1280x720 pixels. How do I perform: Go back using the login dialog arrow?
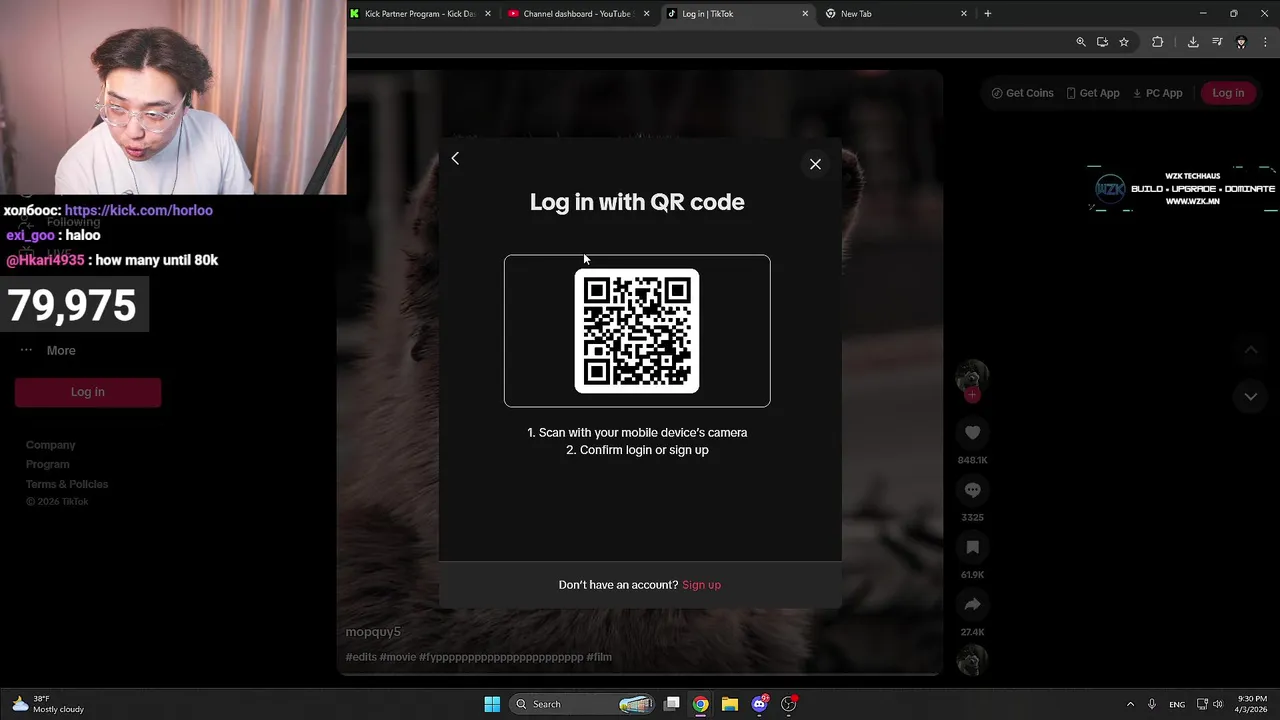(455, 158)
